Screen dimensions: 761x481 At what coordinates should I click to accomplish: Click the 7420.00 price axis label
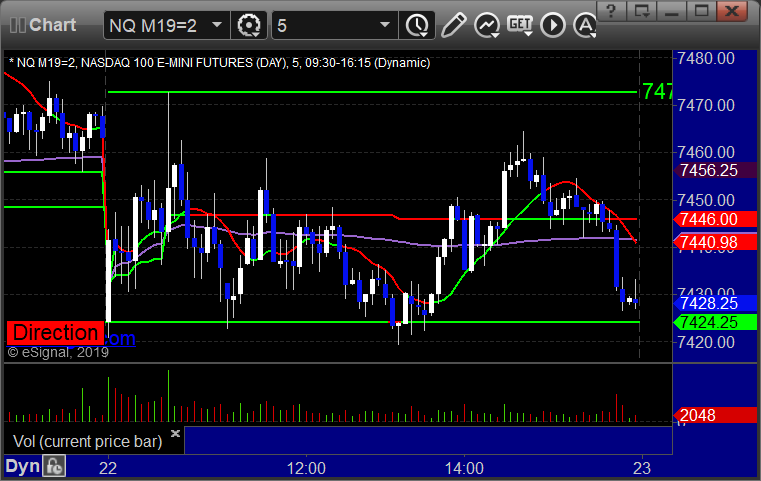point(706,342)
